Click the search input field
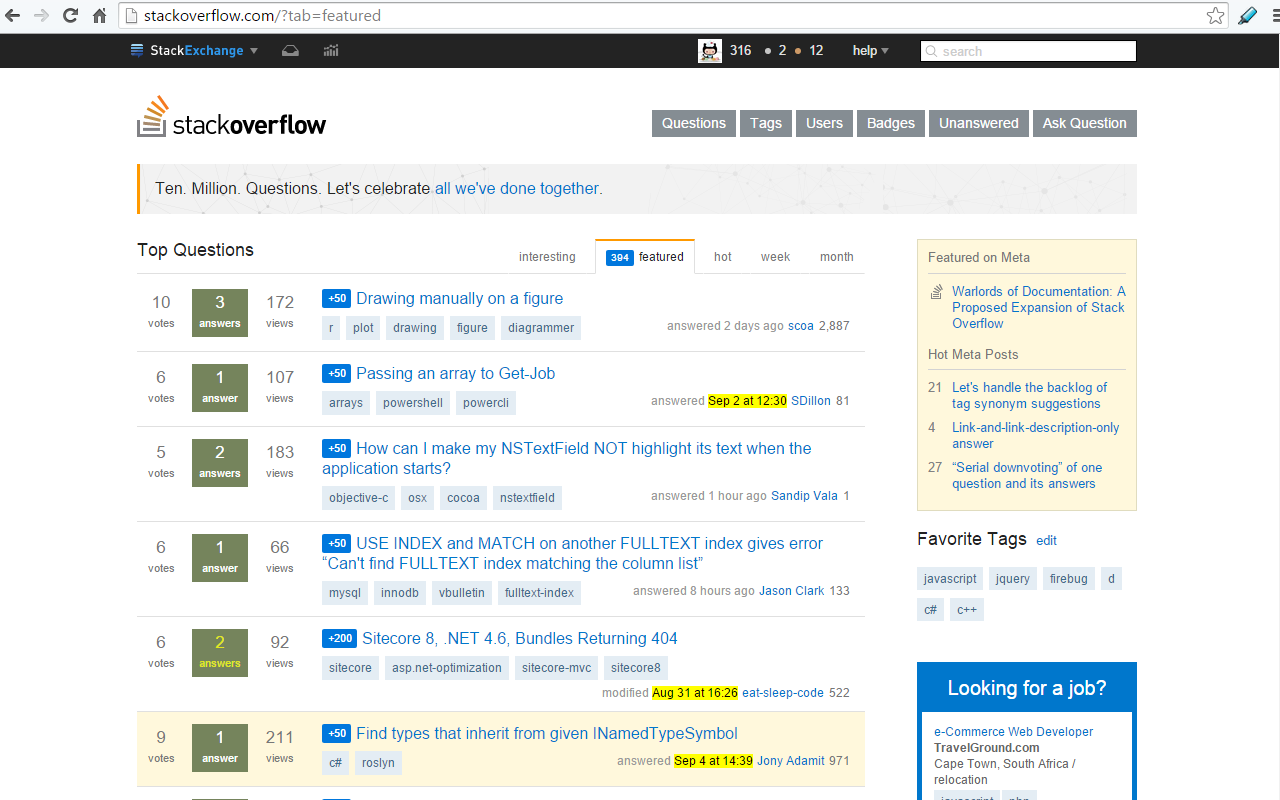The width and height of the screenshot is (1280, 800). 1028,51
